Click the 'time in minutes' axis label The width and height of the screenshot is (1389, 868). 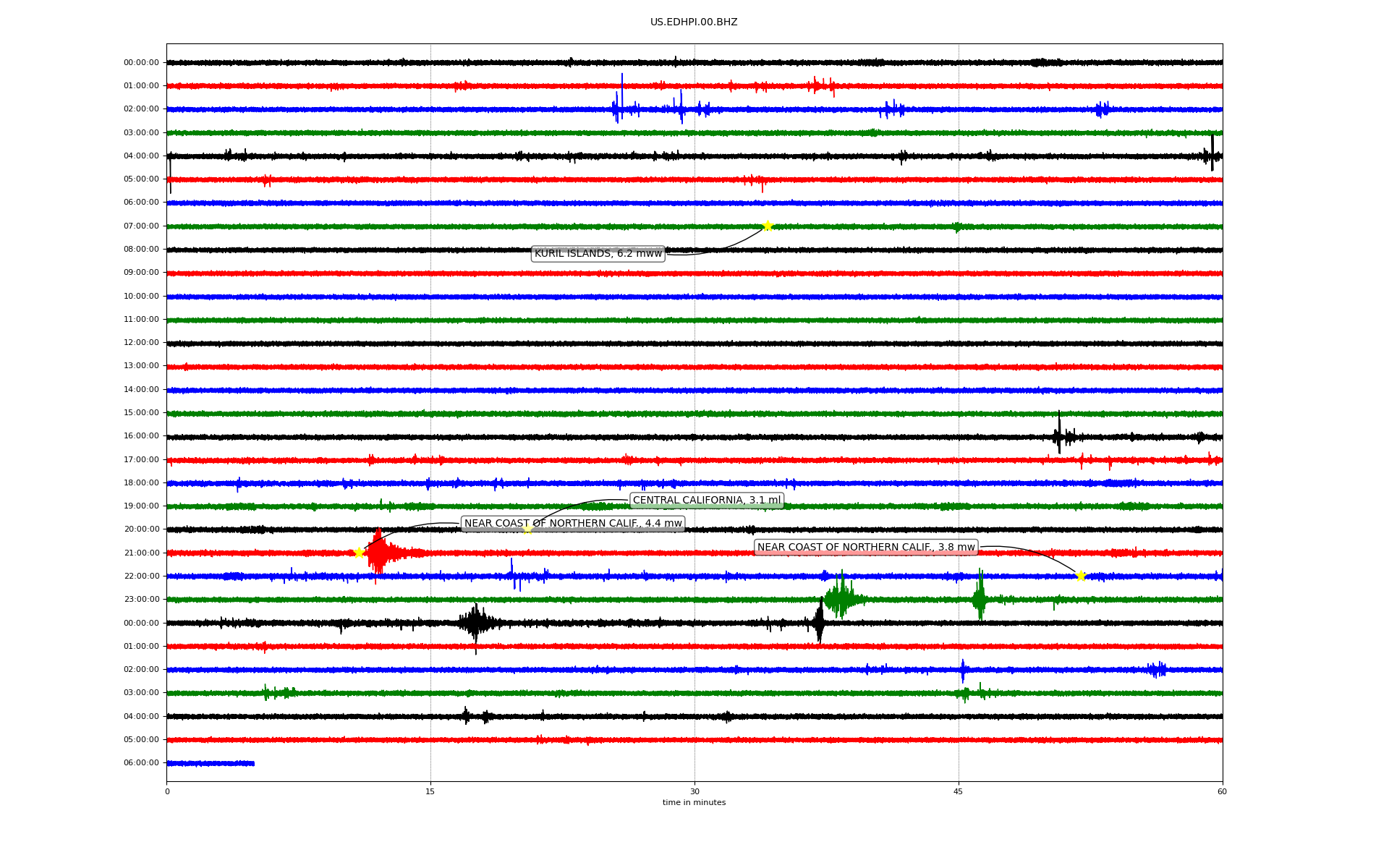pyautogui.click(x=694, y=802)
